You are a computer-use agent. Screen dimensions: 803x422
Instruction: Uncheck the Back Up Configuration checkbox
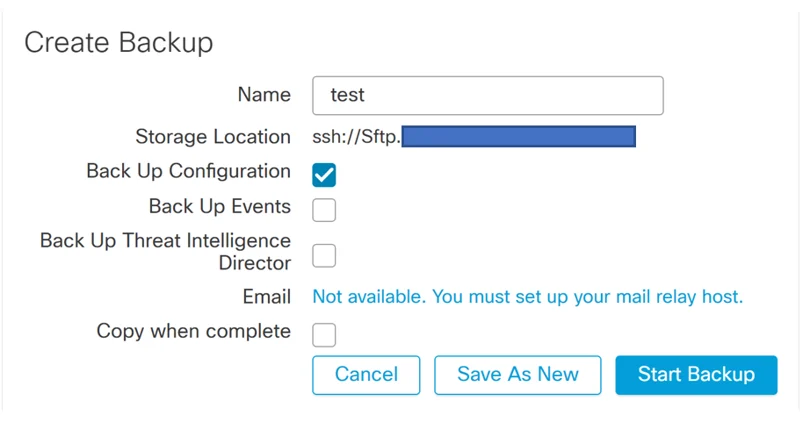coord(324,175)
